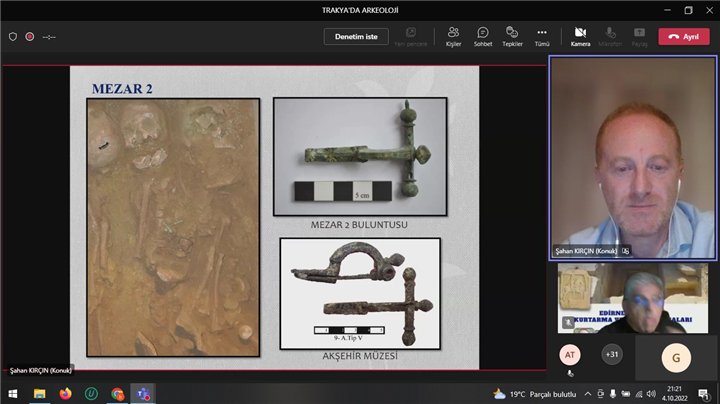Image resolution: width=720 pixels, height=404 pixels.
Task: Toggle the Mikrofon microphone button
Action: tap(609, 36)
